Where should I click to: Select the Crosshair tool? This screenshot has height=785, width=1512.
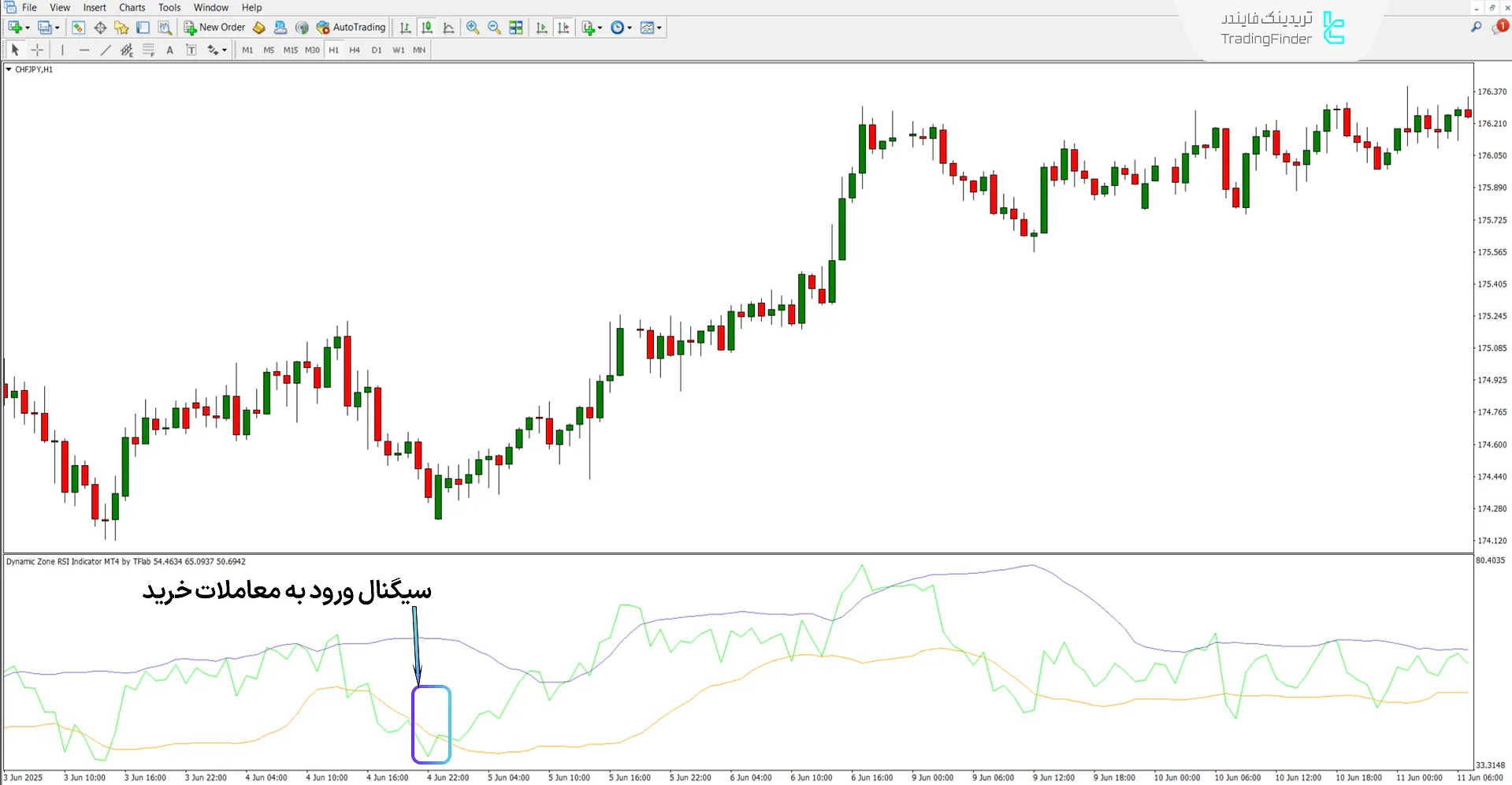click(37, 50)
